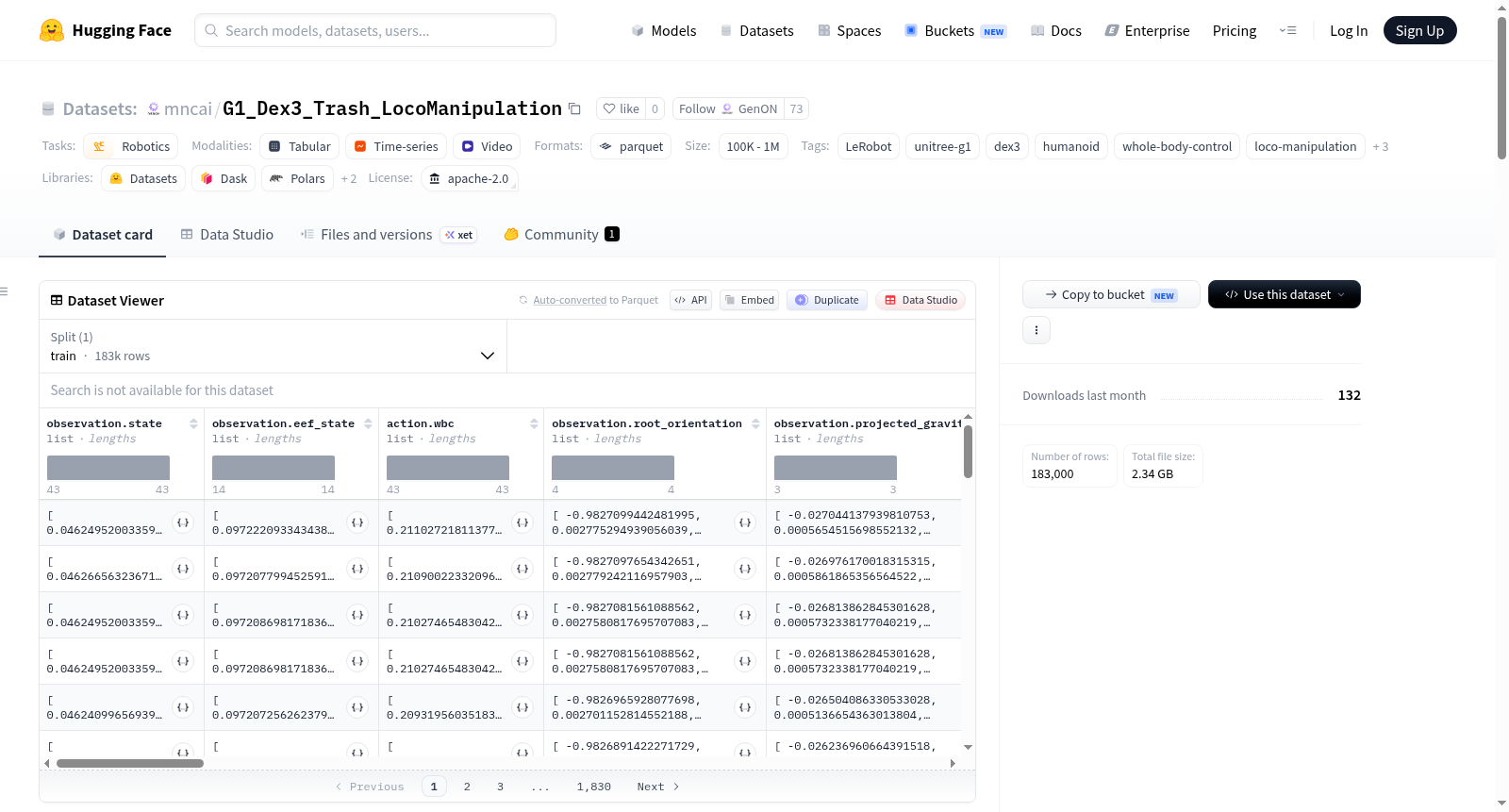This screenshot has width=1509, height=812.
Task: Expand second row action.wbc cell
Action: (522, 569)
